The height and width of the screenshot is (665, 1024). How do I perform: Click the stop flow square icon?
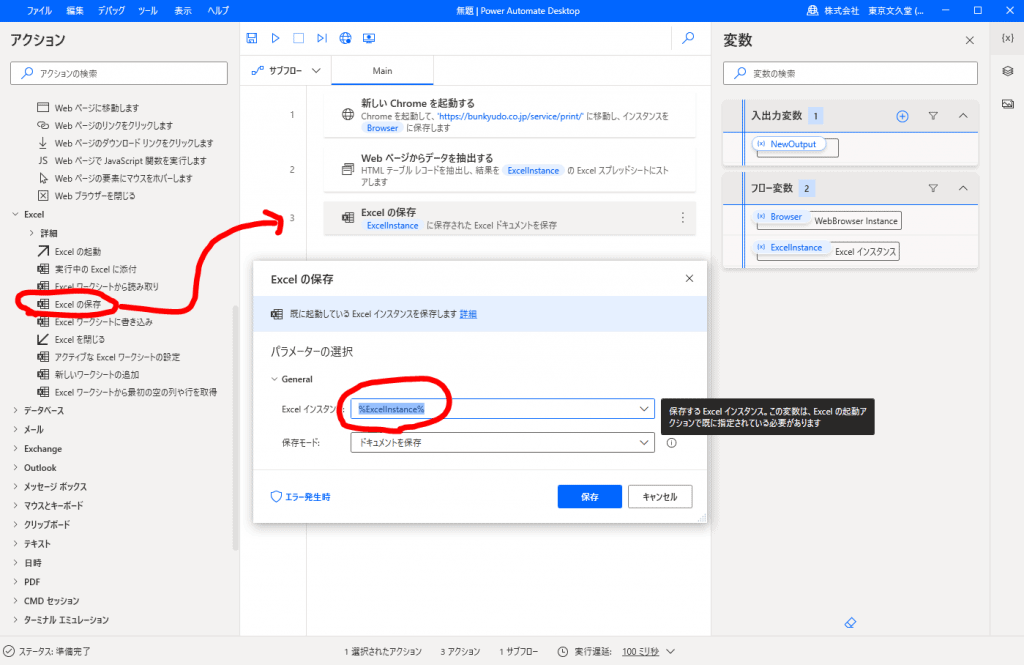(x=298, y=38)
